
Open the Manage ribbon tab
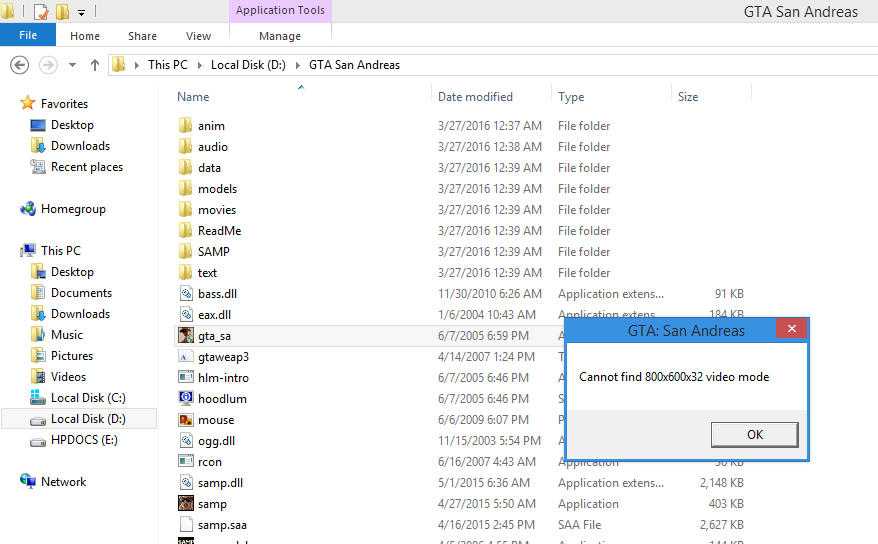(x=280, y=36)
